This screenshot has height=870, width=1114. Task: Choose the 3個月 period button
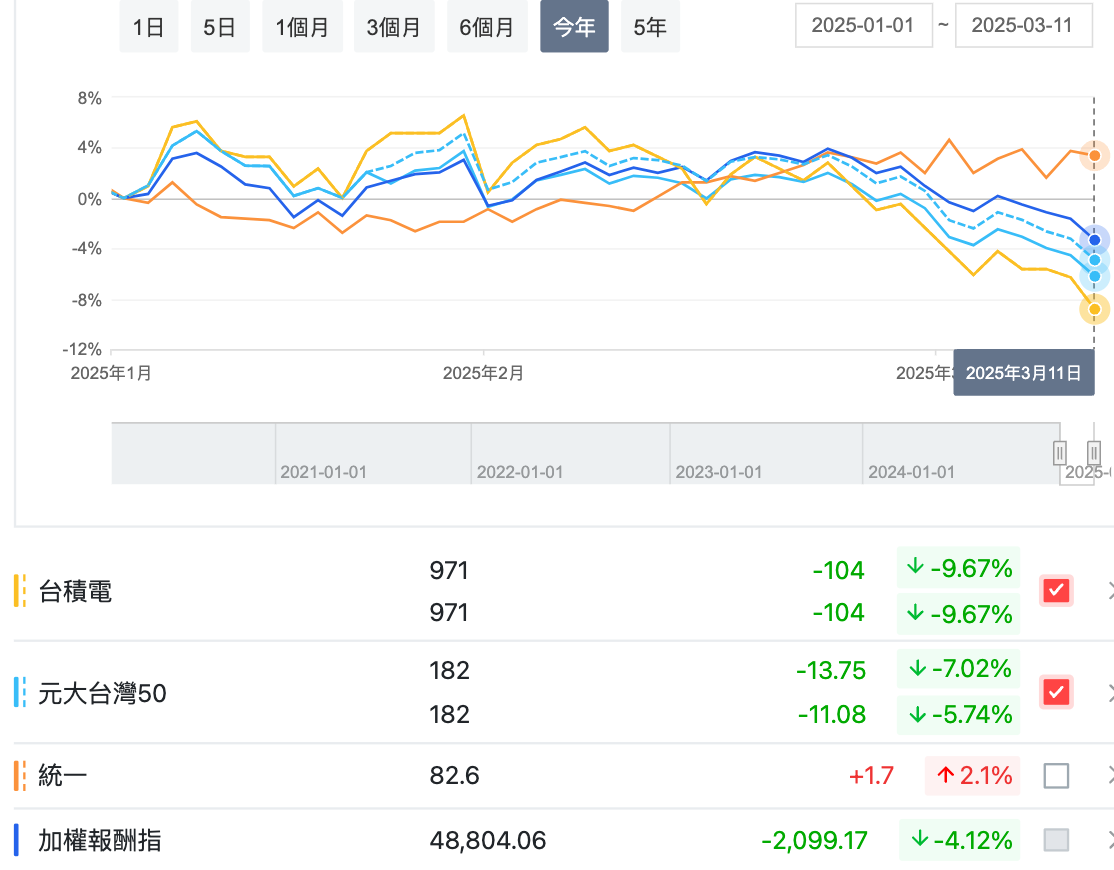pyautogui.click(x=393, y=27)
